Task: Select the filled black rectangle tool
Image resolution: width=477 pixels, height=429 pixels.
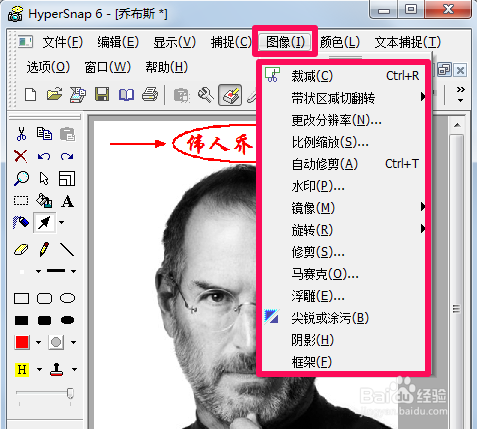Action: click(22, 321)
